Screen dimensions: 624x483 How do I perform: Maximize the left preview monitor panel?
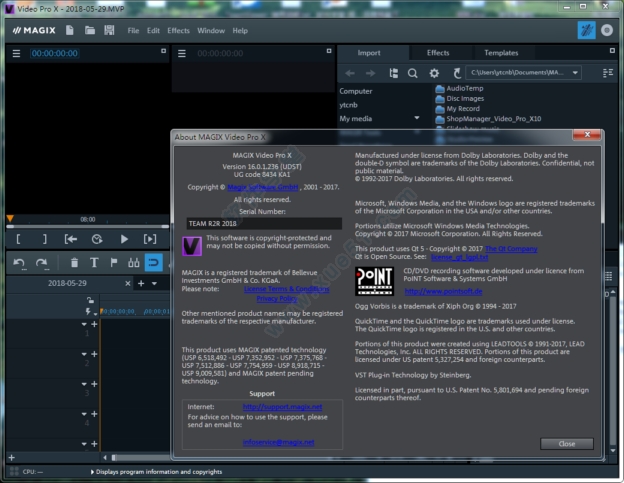tap(163, 51)
